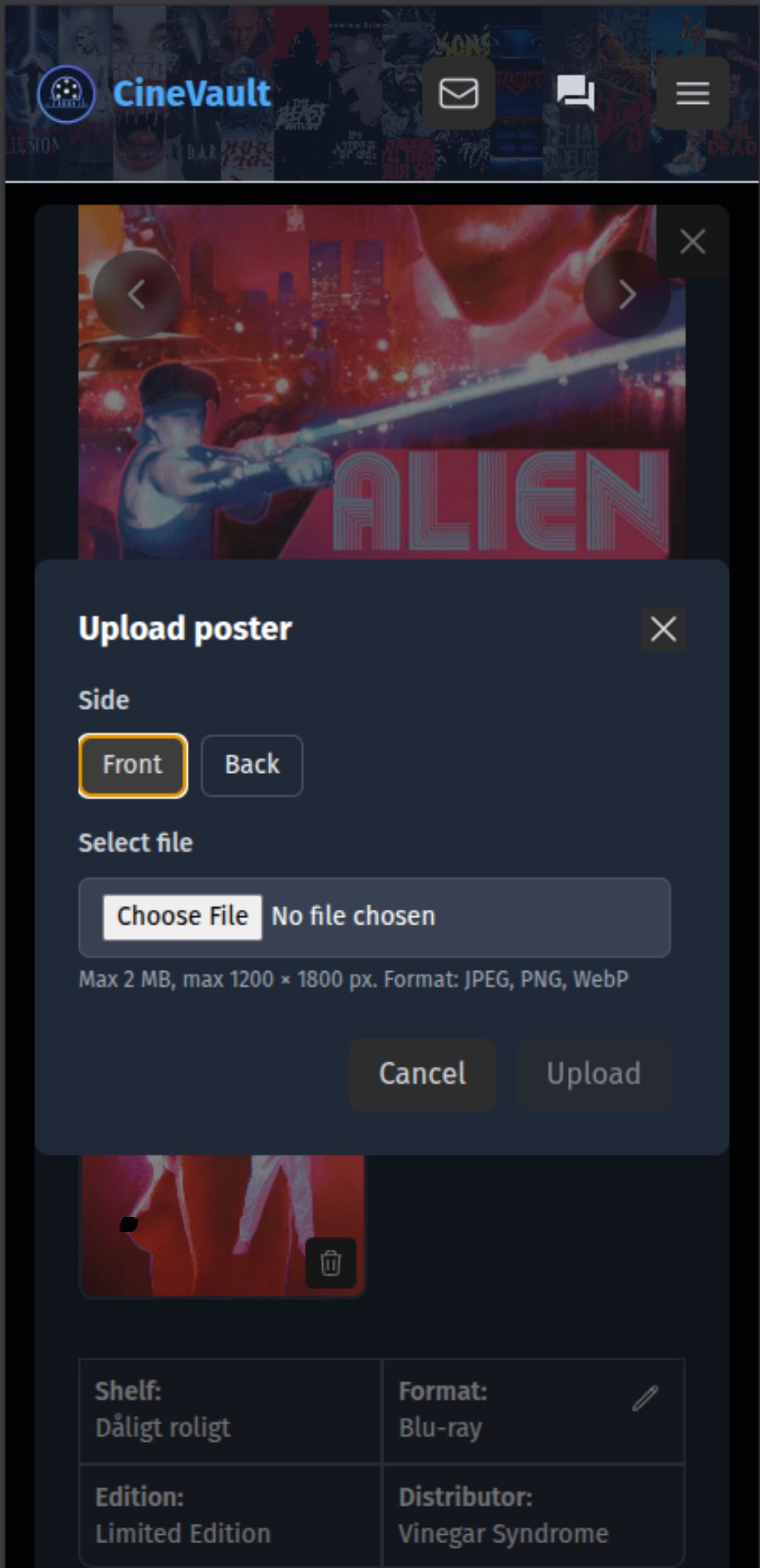
Task: Show the previous poster image
Action: [137, 294]
